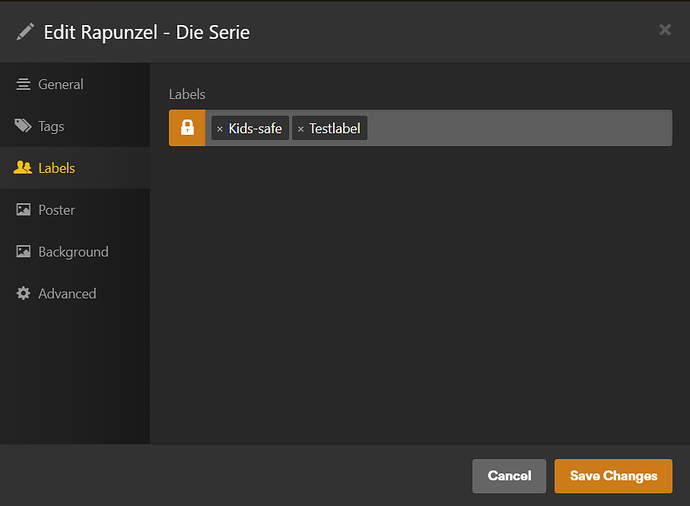This screenshot has width=690, height=506.
Task: Click Save Changes button
Action: click(613, 476)
